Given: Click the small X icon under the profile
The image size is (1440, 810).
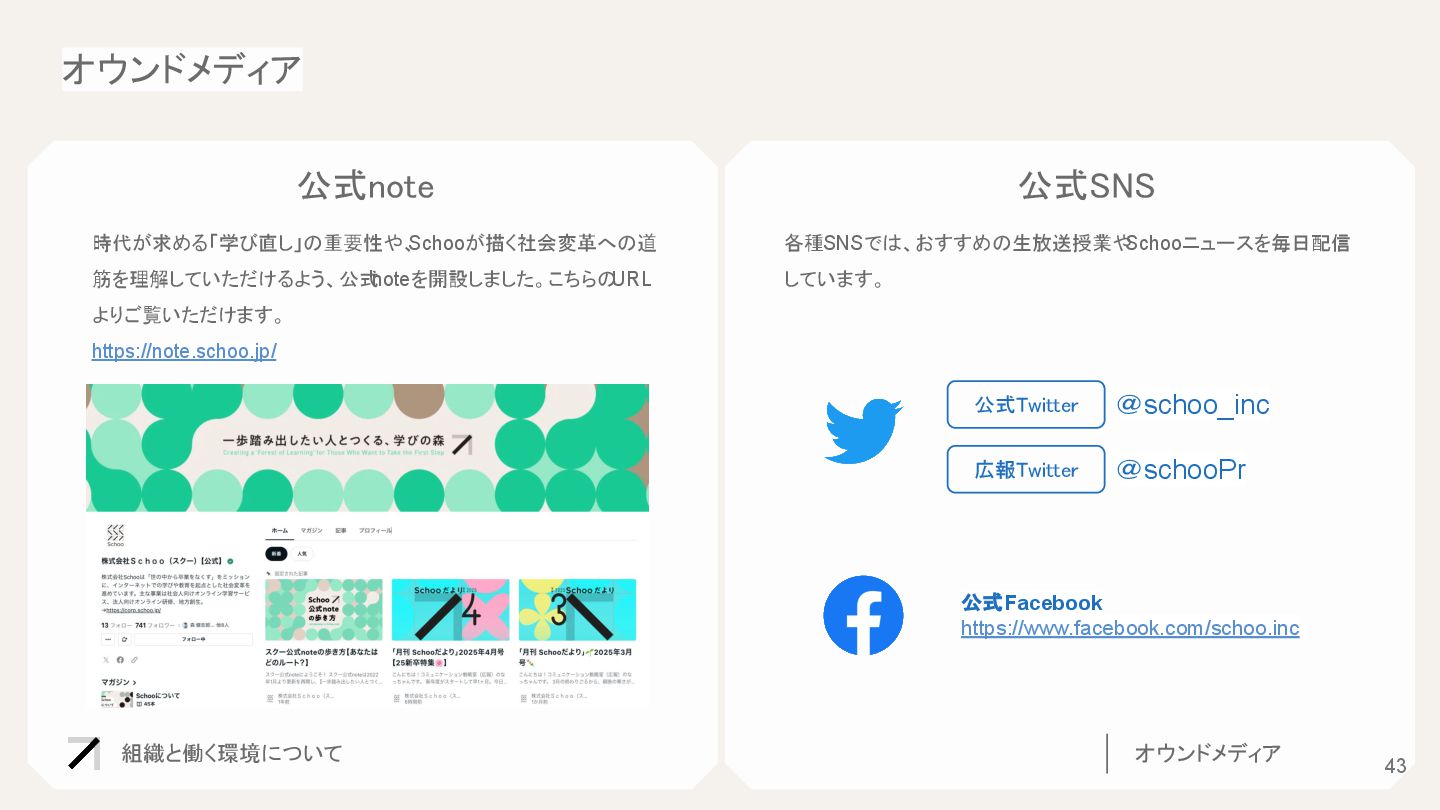Looking at the screenshot, I should [106, 660].
